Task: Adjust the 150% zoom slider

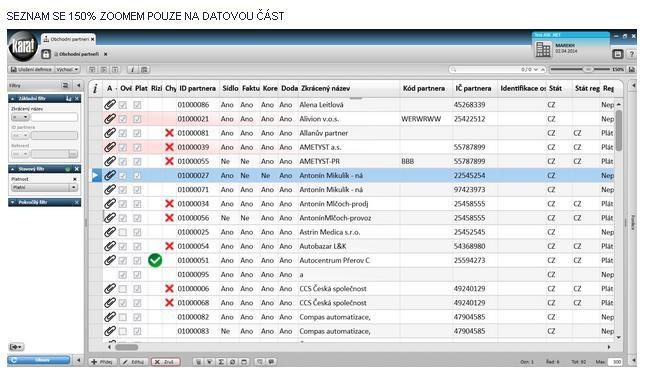Action: pyautogui.click(x=588, y=69)
